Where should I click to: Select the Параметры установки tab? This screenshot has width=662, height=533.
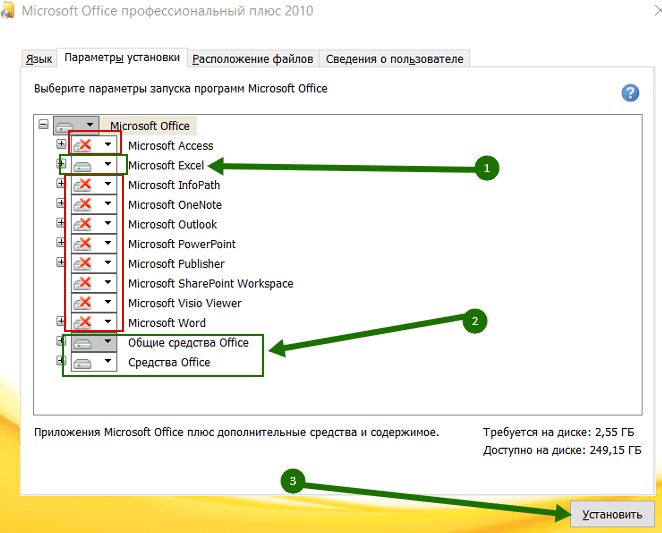tap(122, 57)
